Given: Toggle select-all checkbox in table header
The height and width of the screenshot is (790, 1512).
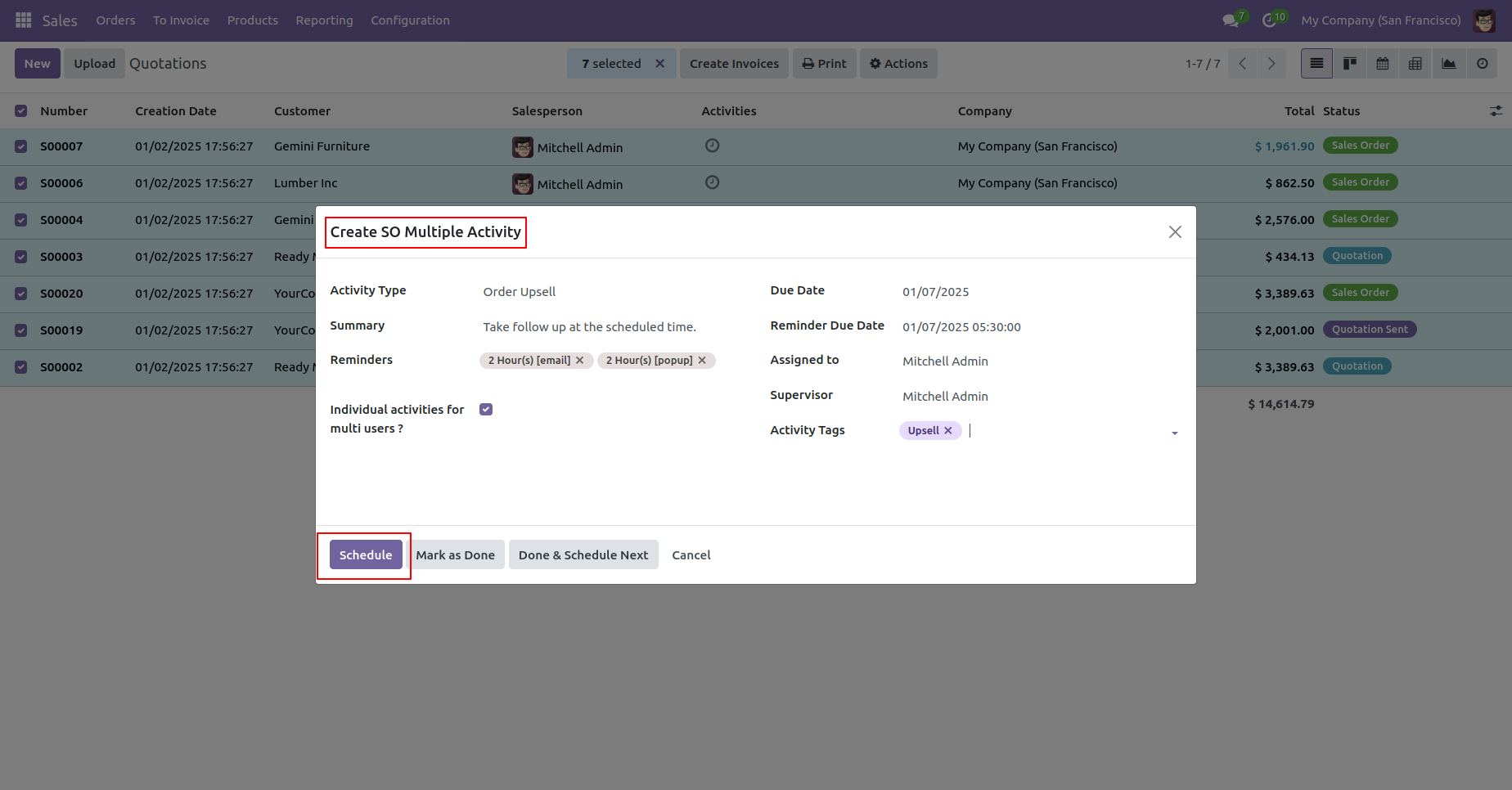Looking at the screenshot, I should (21, 111).
